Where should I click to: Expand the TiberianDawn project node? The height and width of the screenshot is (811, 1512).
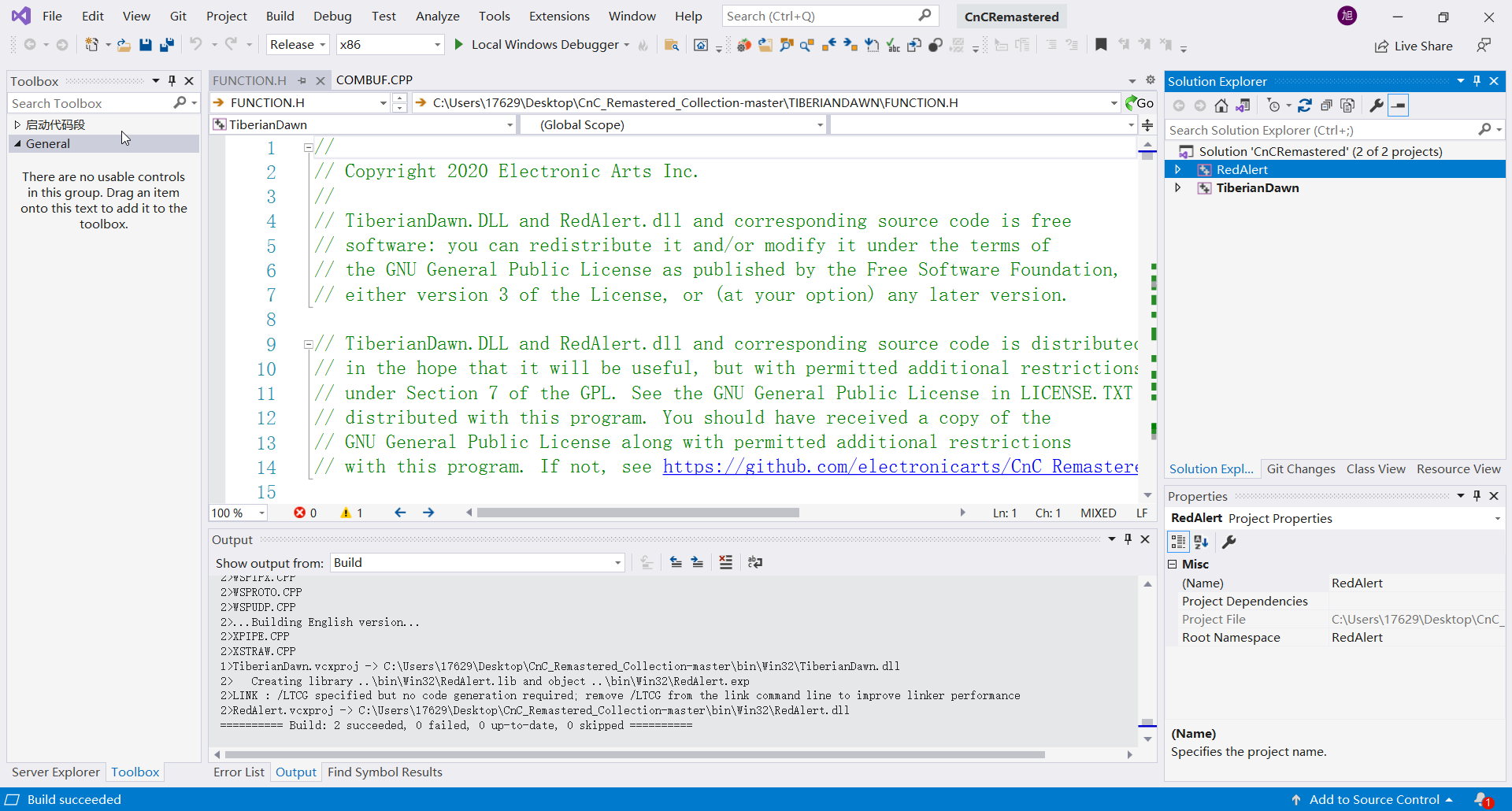click(x=1178, y=188)
